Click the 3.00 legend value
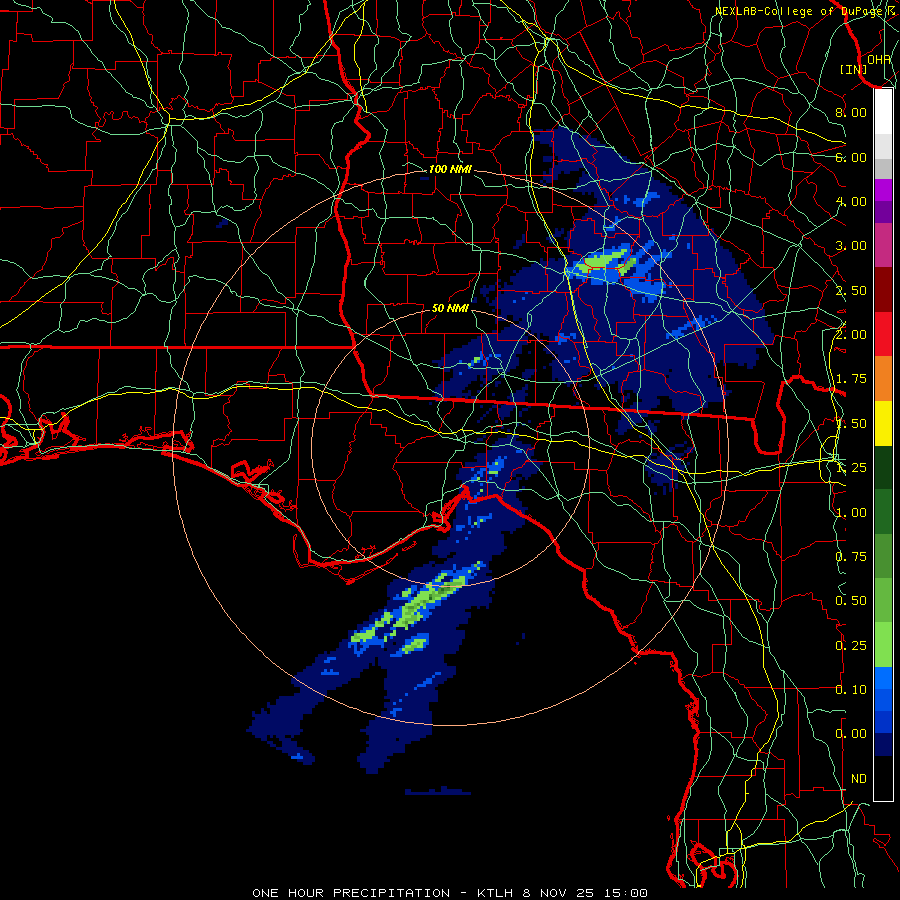The image size is (900, 900). tap(851, 246)
